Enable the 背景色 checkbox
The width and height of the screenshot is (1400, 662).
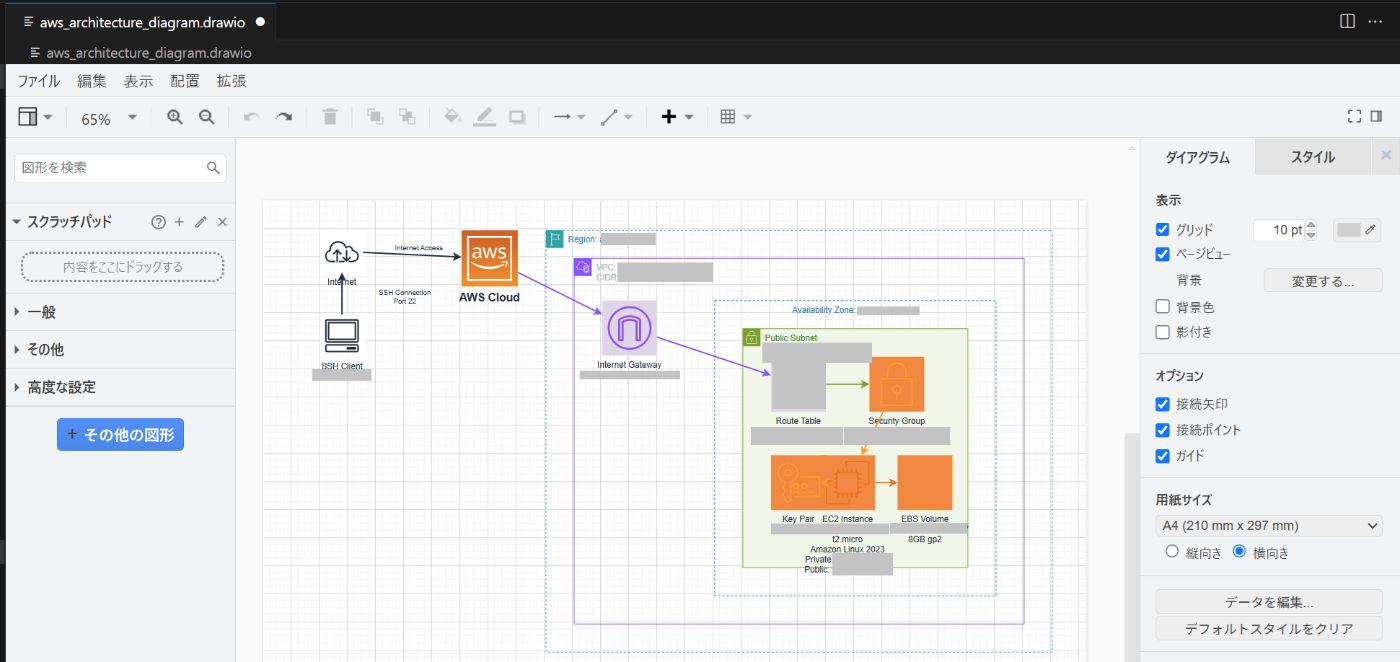(x=1162, y=307)
